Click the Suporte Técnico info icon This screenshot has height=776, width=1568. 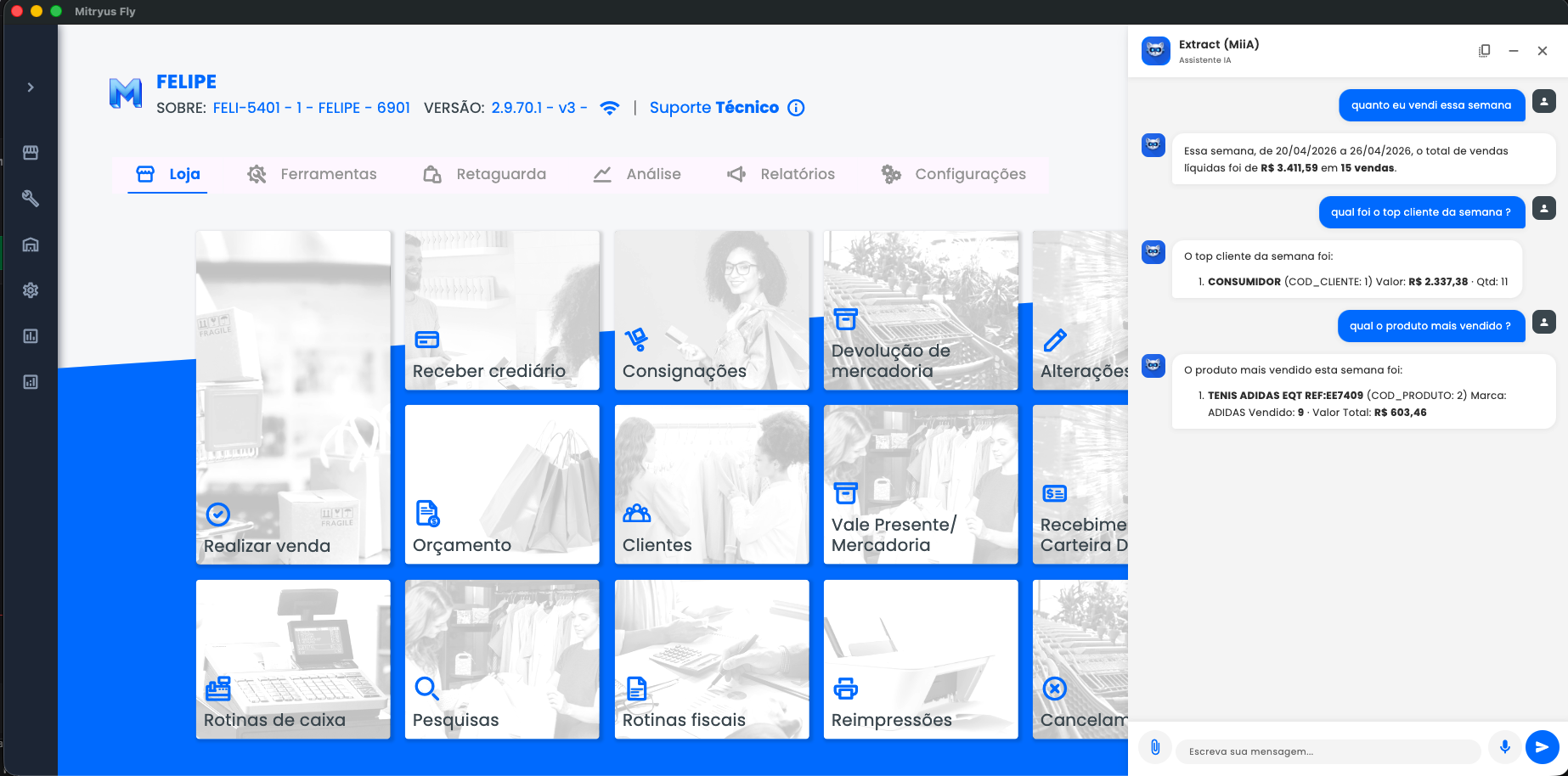pyautogui.click(x=796, y=108)
